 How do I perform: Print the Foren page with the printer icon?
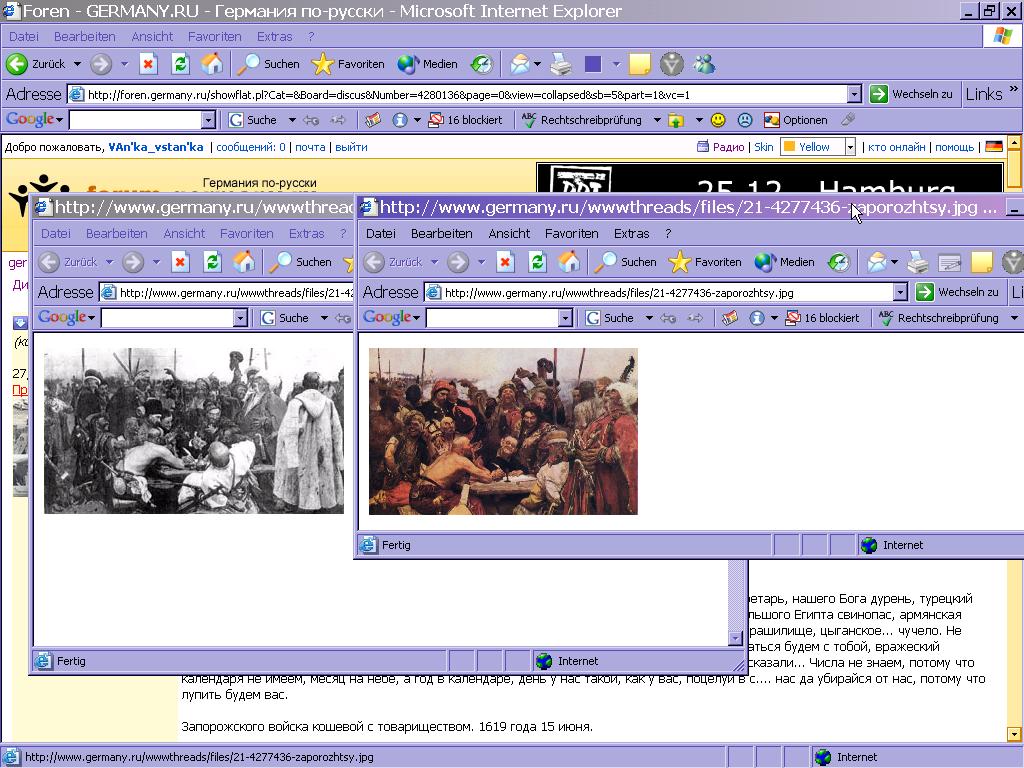pyautogui.click(x=561, y=64)
